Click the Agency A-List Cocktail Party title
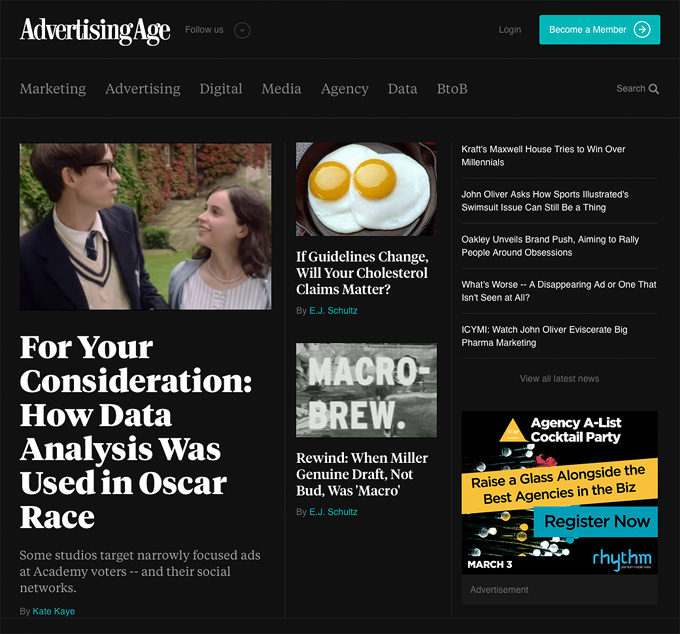 [x=576, y=429]
